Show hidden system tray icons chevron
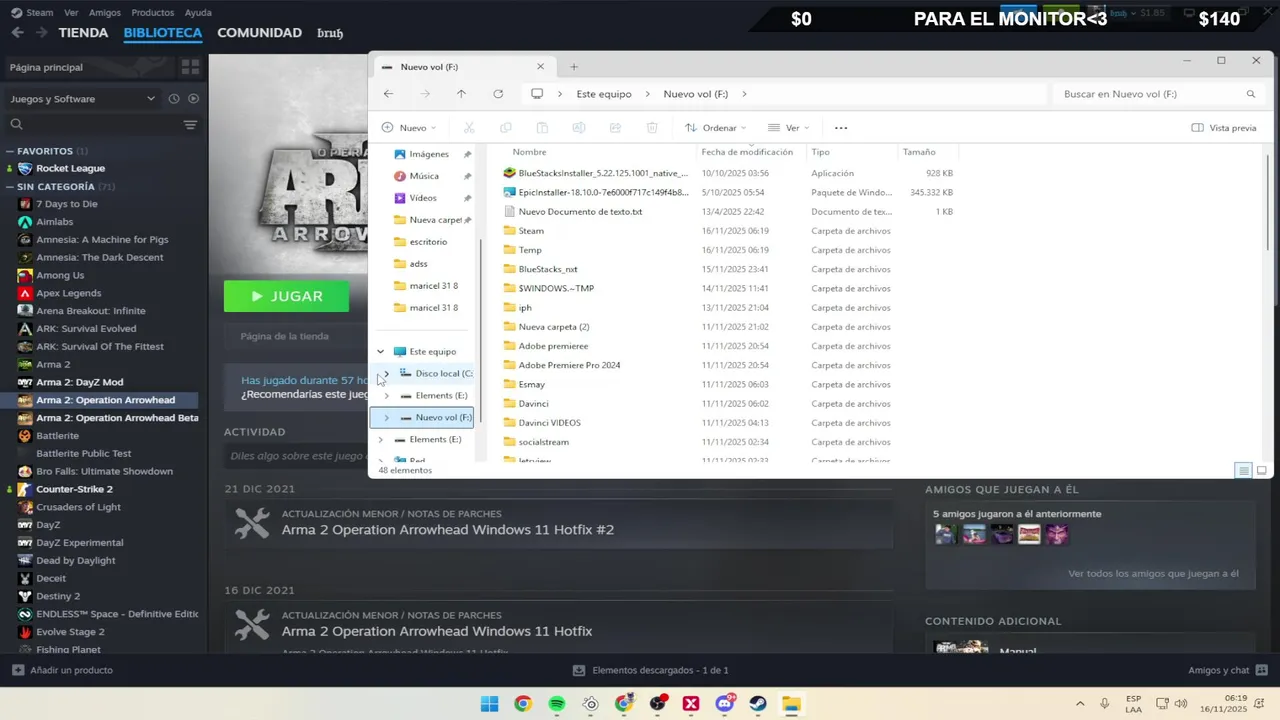Screen dimensions: 1280x720 coord(1080,704)
